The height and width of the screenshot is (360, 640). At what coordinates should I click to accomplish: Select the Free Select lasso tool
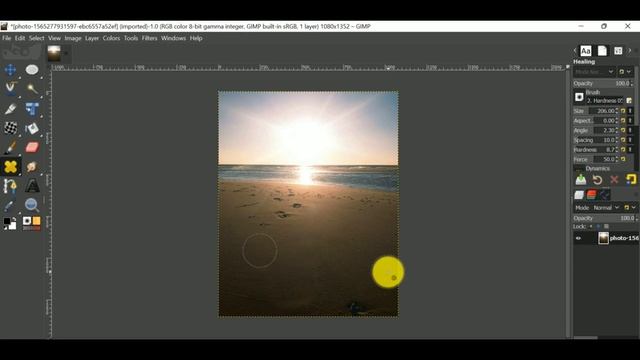[x=10, y=89]
